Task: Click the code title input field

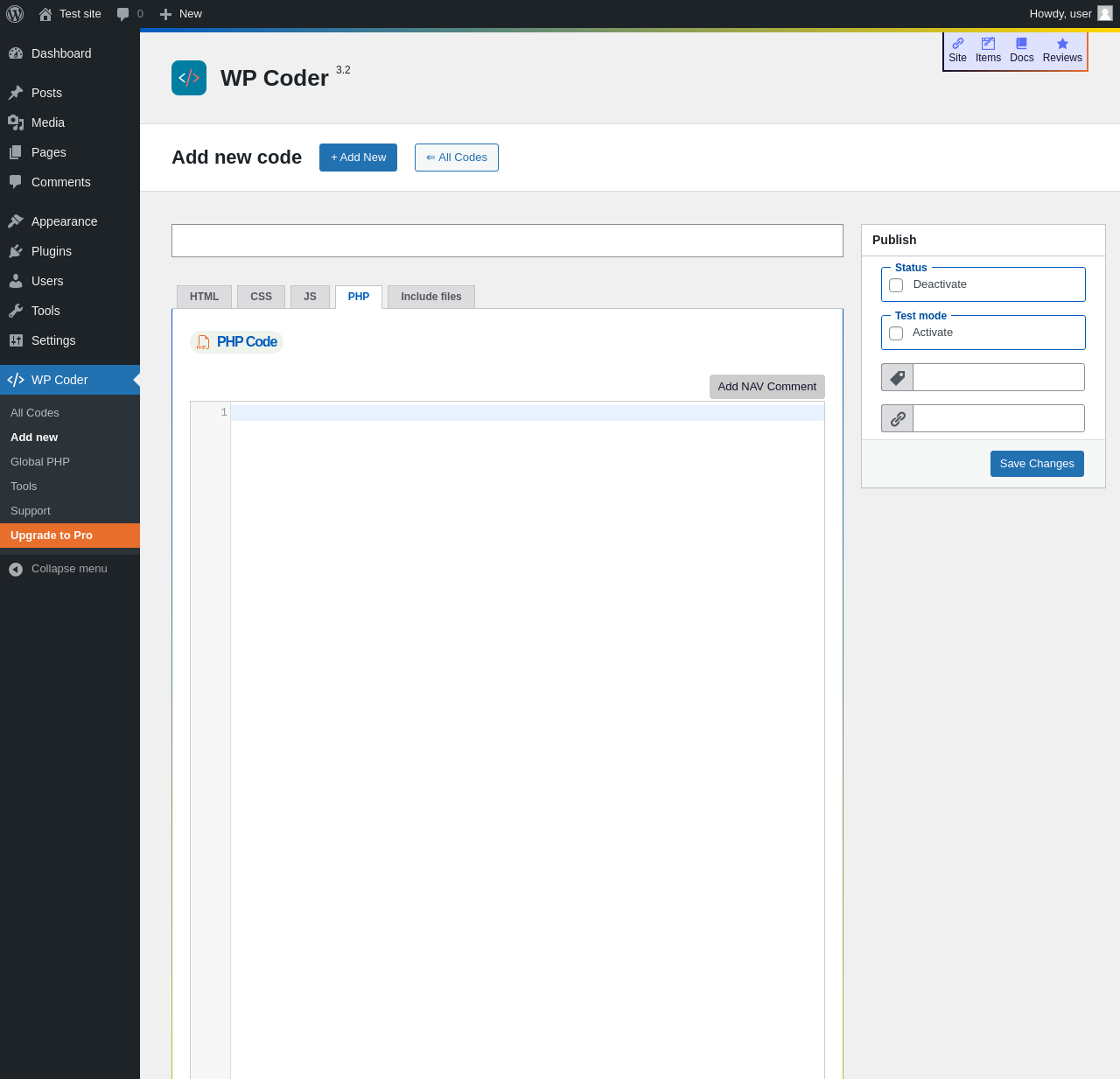Action: coord(507,241)
